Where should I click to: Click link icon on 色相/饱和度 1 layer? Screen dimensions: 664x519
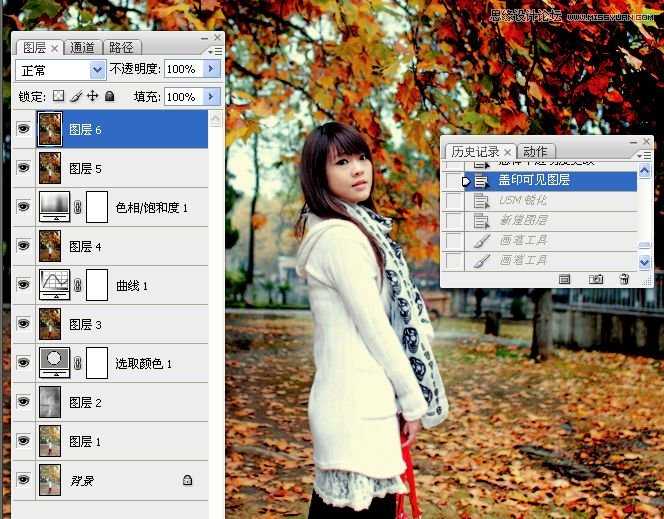point(78,207)
